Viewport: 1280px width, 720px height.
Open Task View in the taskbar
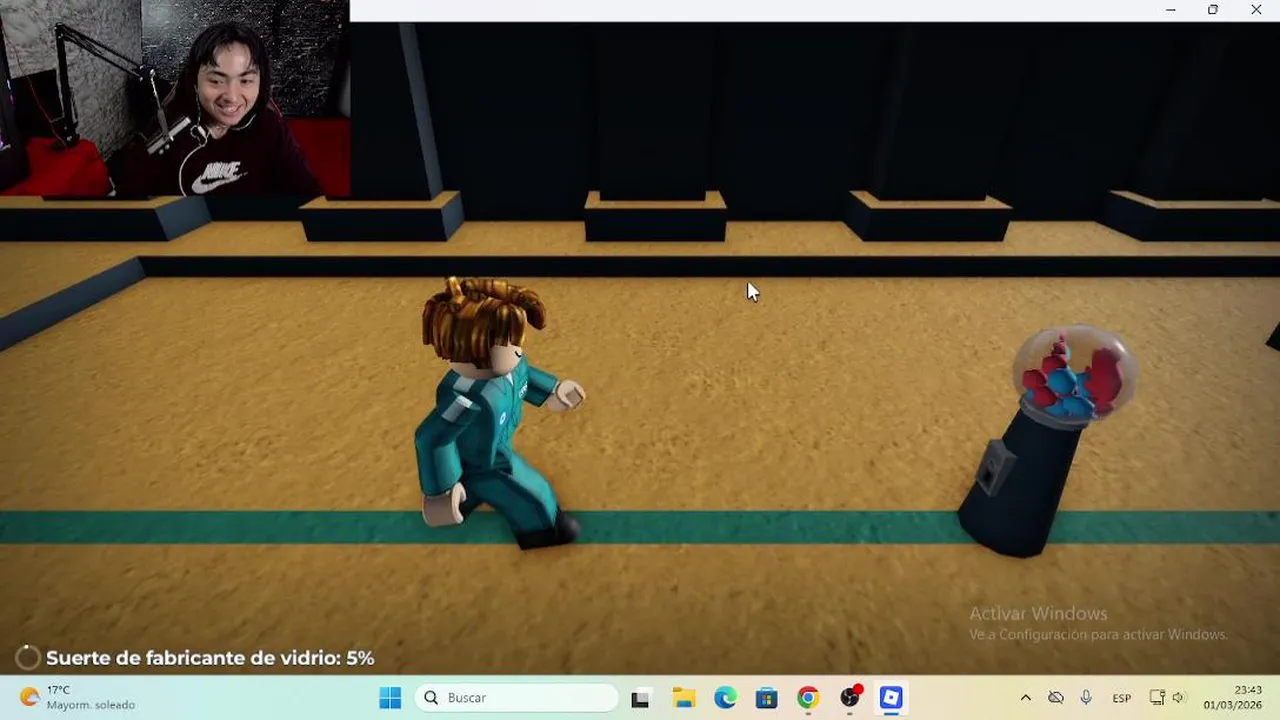(x=640, y=698)
